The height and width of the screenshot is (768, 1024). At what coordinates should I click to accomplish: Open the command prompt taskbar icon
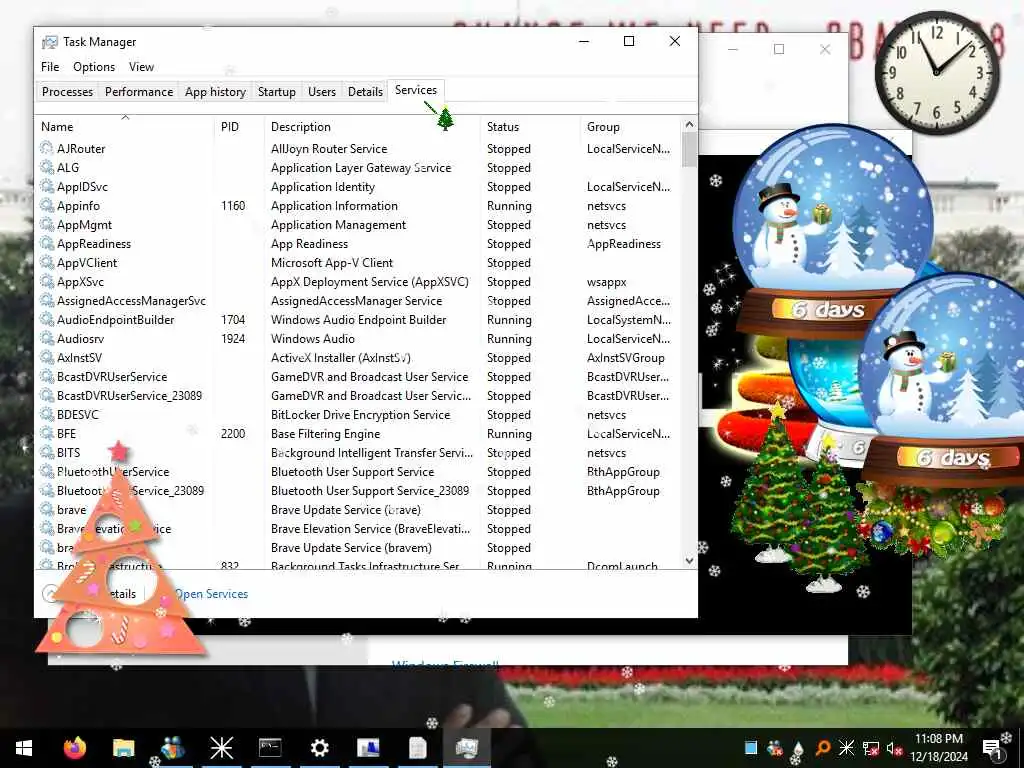coord(270,748)
